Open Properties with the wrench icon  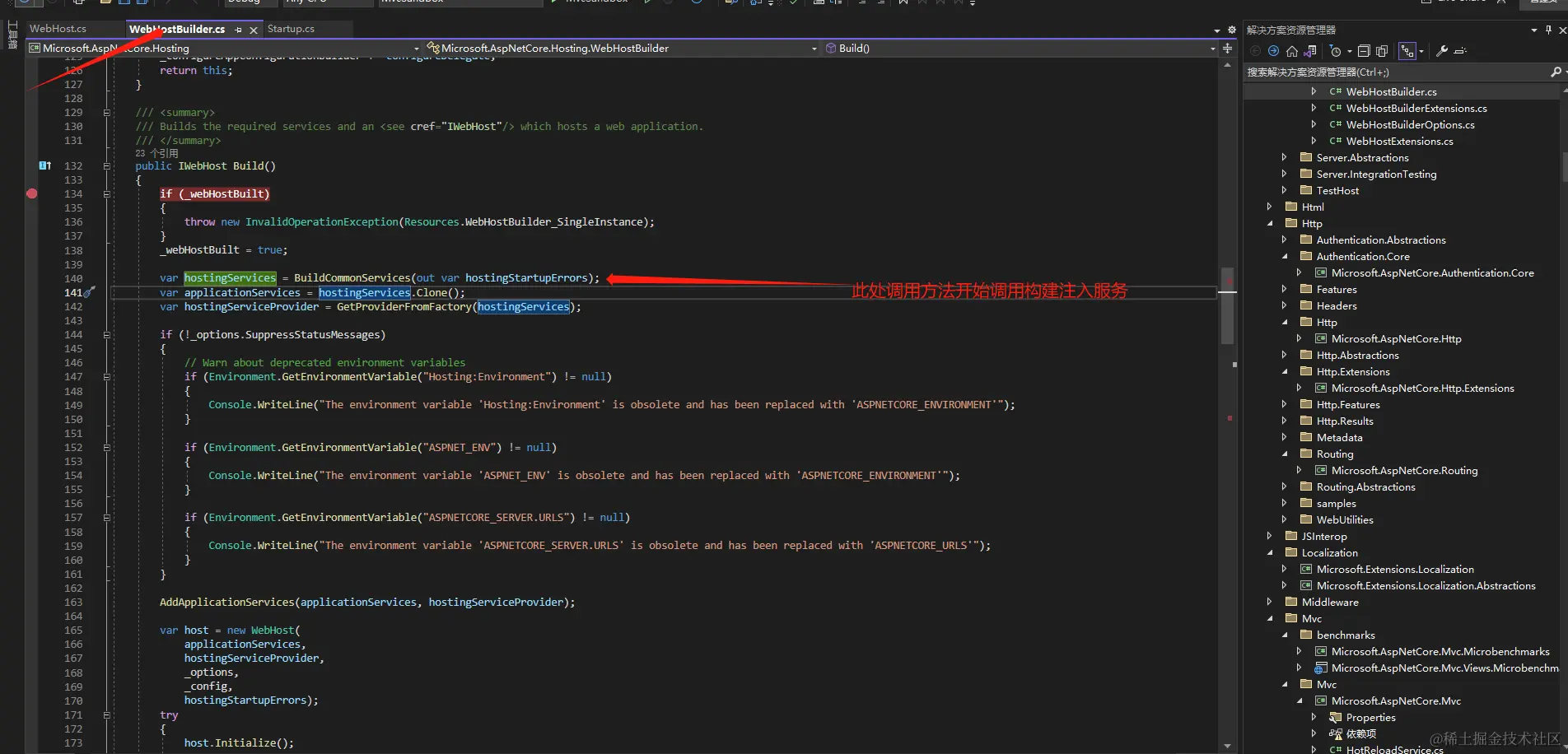coord(1442,51)
